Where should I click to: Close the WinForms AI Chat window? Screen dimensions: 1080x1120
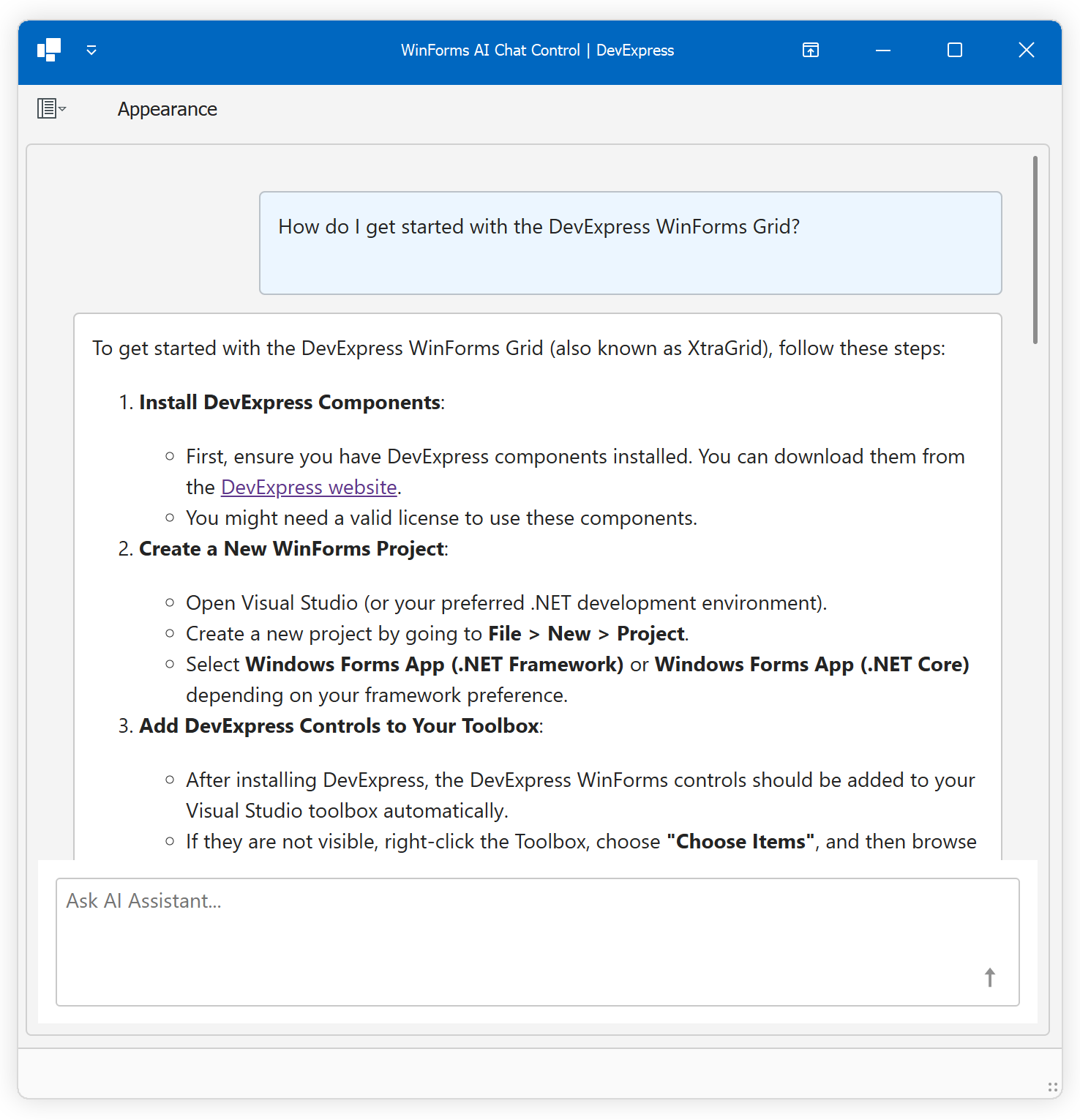point(1026,50)
